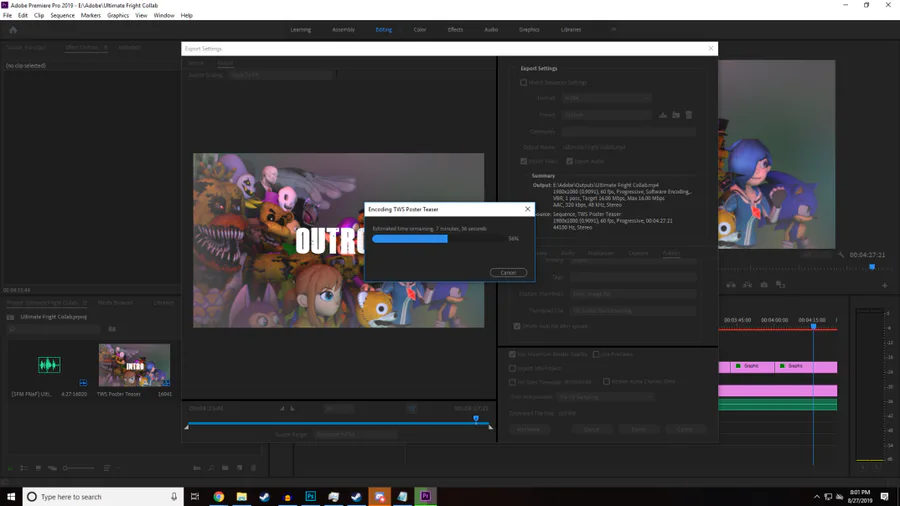Screen dimensions: 900x506
Task: Toggle Set Start Timecode checkbox
Action: [512, 382]
